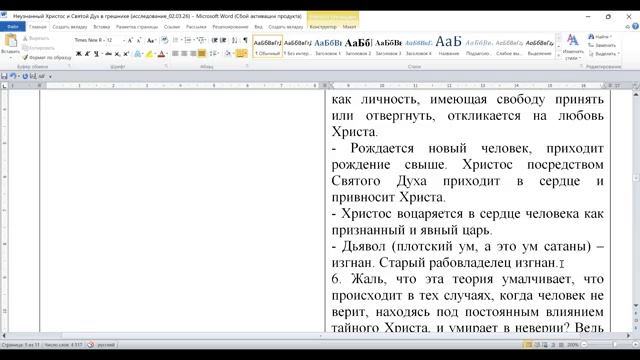Screen dimensions: 640x360
Task: Expand the styles gallery more arrow
Action: pyautogui.click(x=558, y=56)
